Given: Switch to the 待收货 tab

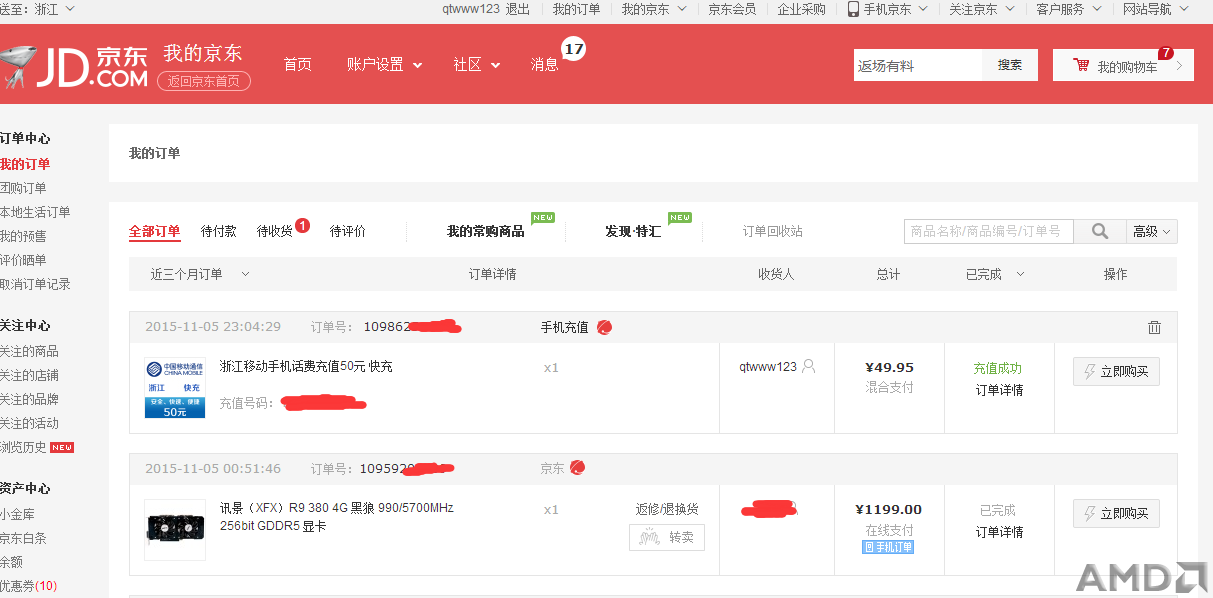Looking at the screenshot, I should 275,231.
